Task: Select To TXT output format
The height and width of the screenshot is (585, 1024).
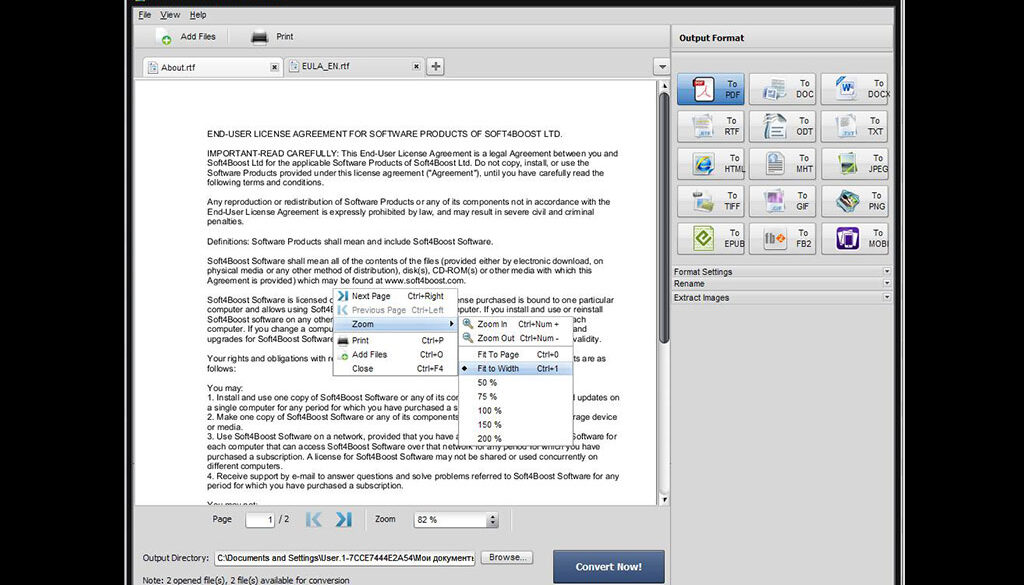Action: click(854, 126)
